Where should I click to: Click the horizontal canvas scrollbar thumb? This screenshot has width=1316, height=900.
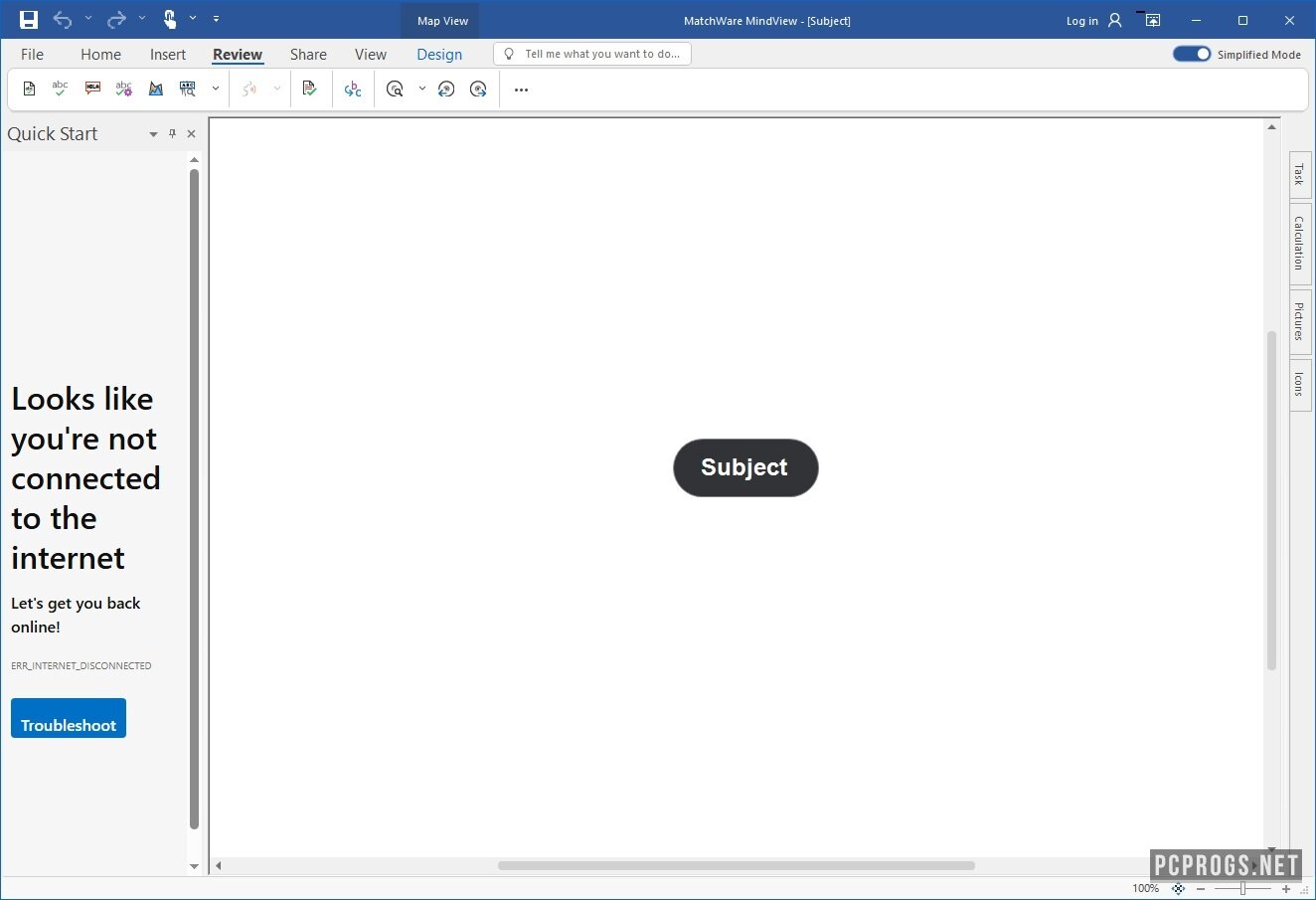[736, 865]
